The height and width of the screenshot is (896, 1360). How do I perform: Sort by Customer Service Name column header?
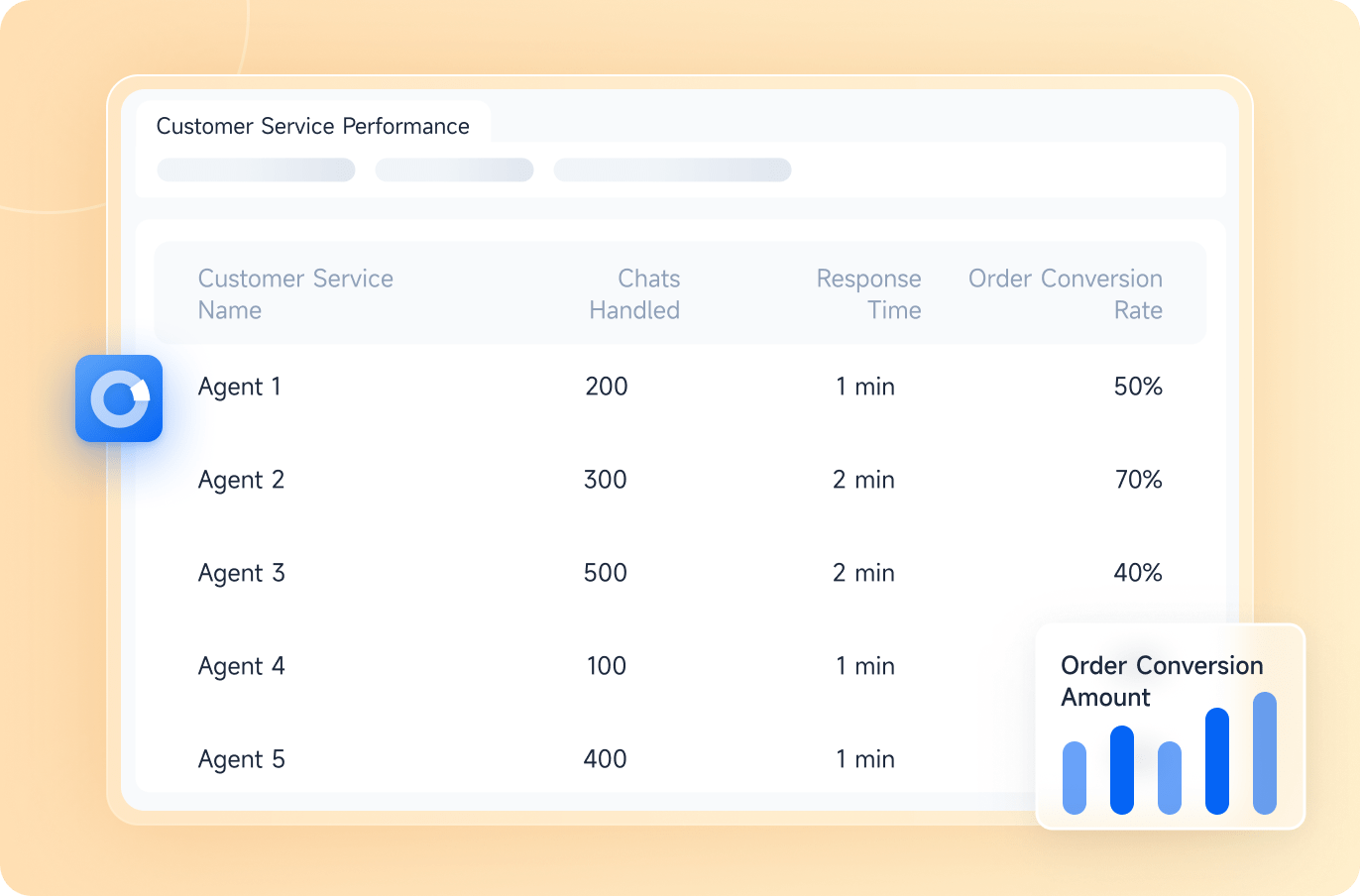[x=295, y=294]
